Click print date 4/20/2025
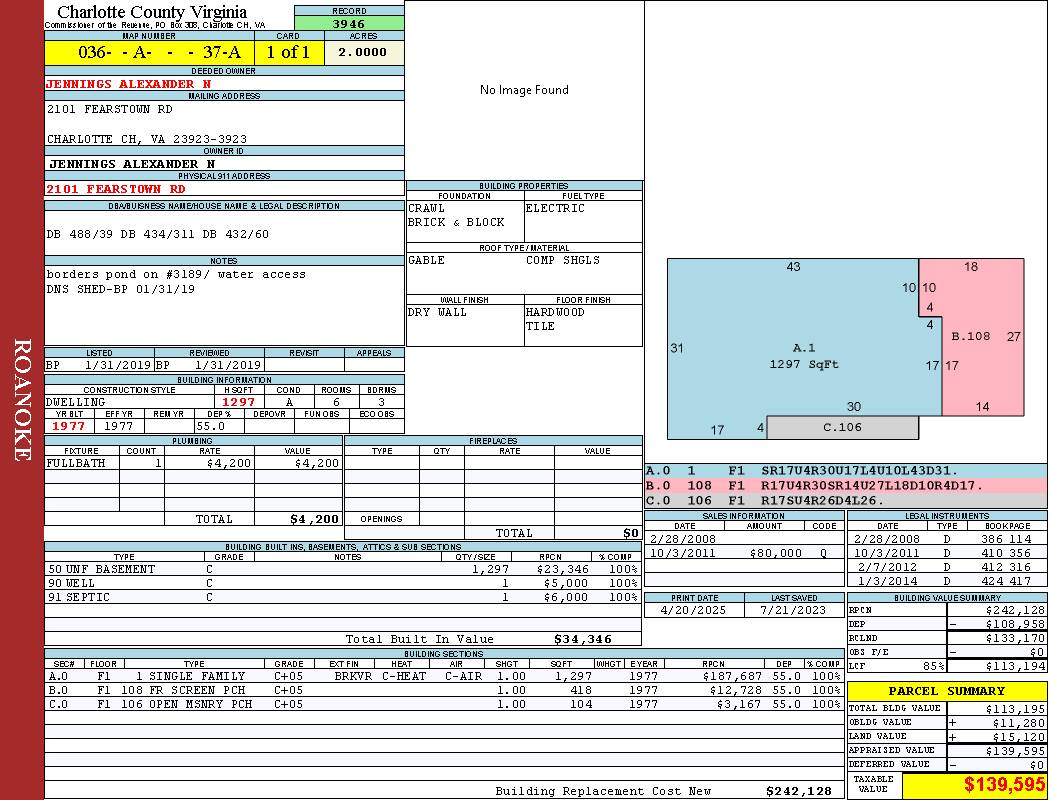The width and height of the screenshot is (1050, 800). (x=693, y=611)
